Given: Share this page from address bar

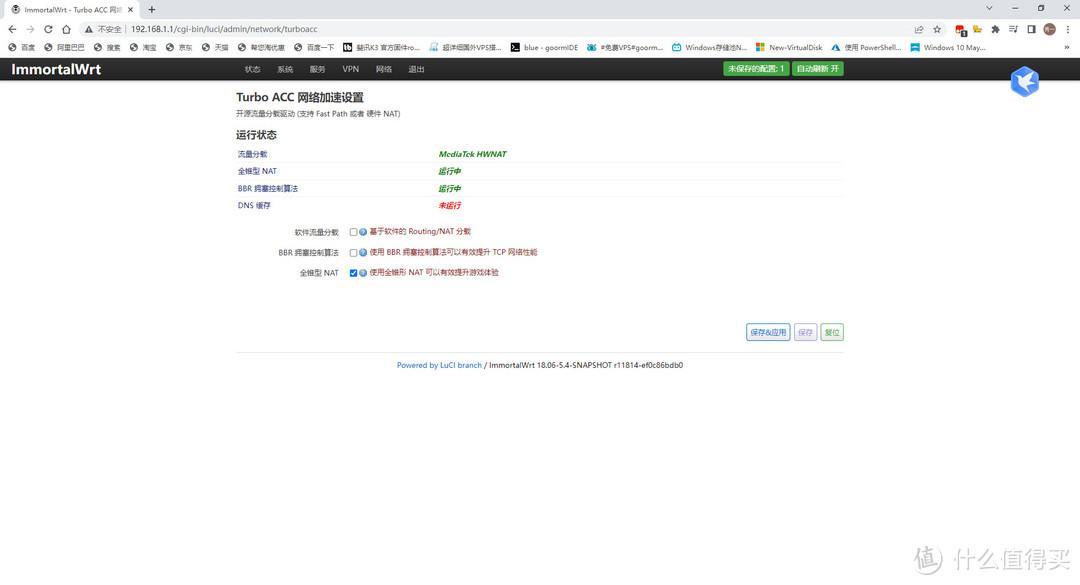Looking at the screenshot, I should pos(919,30).
